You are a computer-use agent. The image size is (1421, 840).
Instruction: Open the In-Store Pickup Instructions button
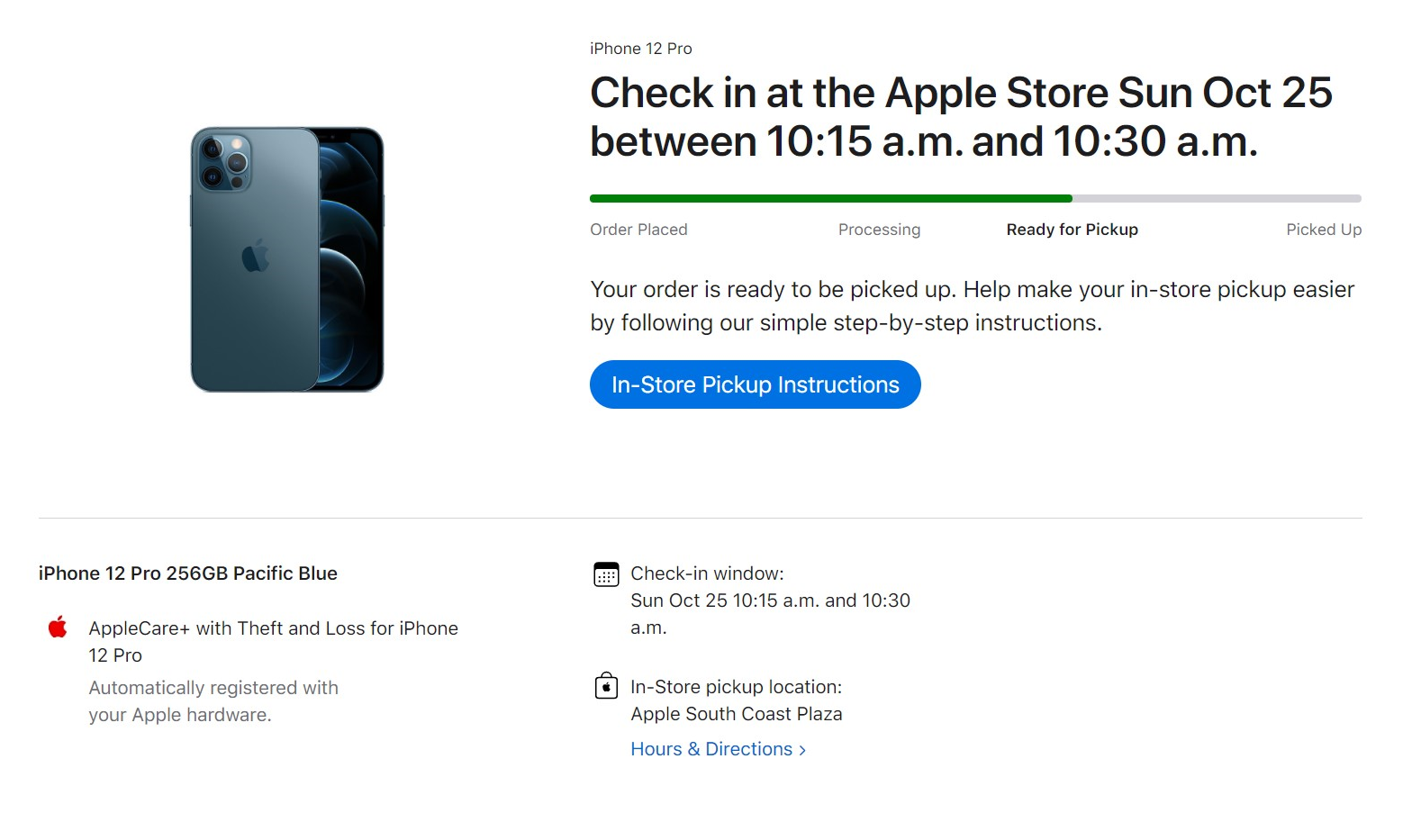(755, 384)
